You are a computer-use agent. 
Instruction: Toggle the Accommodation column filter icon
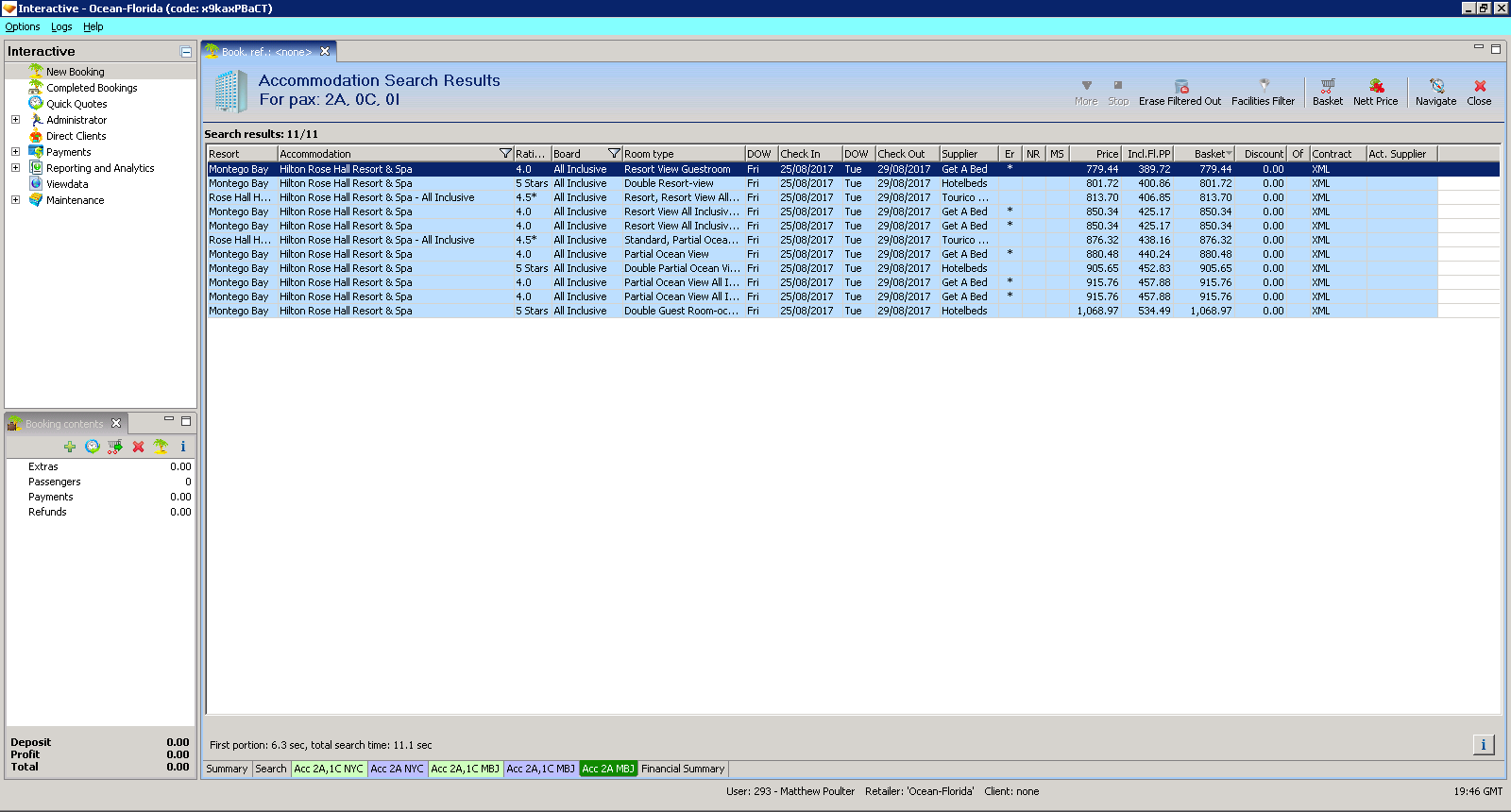coord(505,154)
